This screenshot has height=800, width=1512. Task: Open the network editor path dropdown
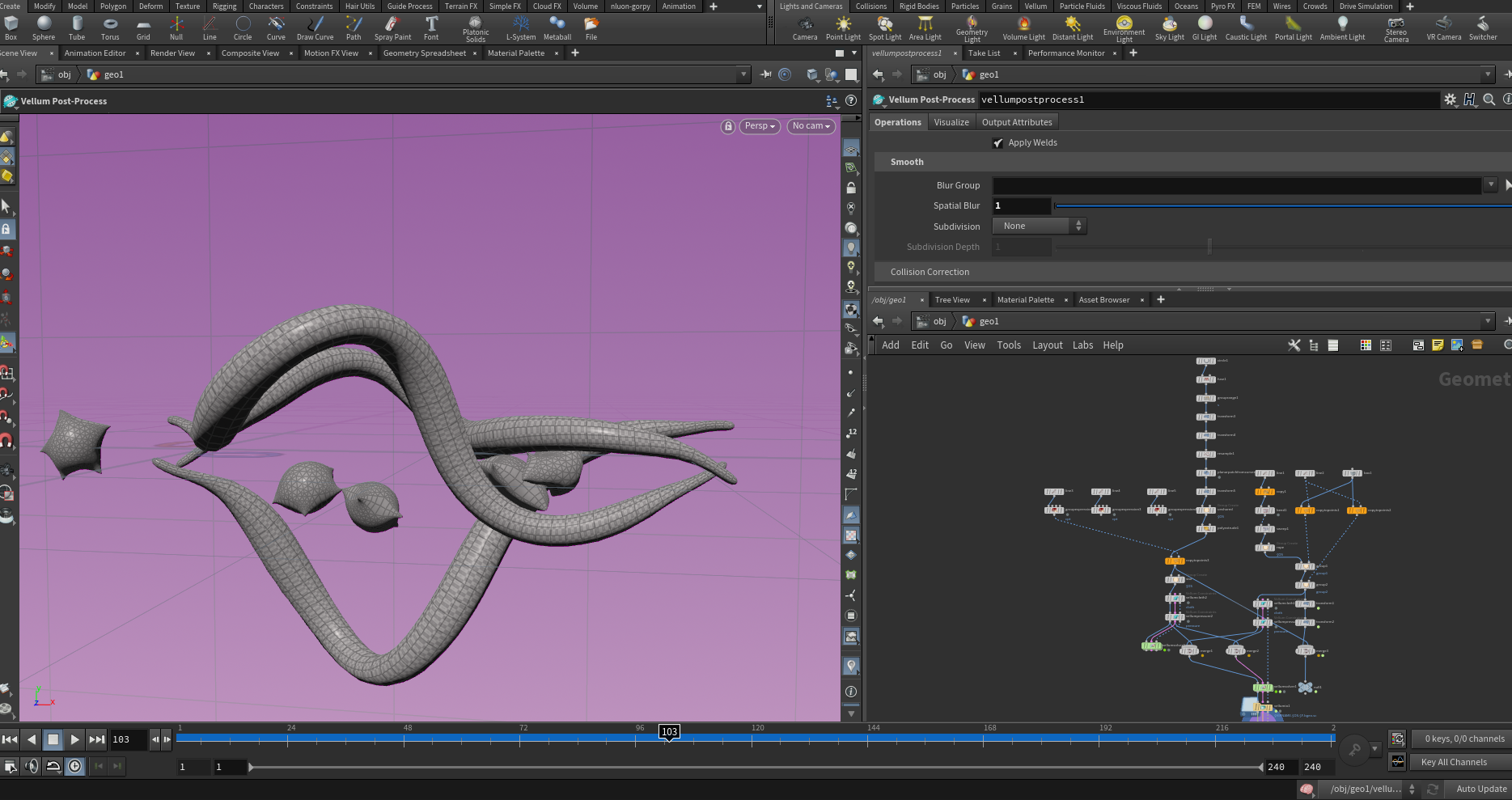click(x=1488, y=321)
